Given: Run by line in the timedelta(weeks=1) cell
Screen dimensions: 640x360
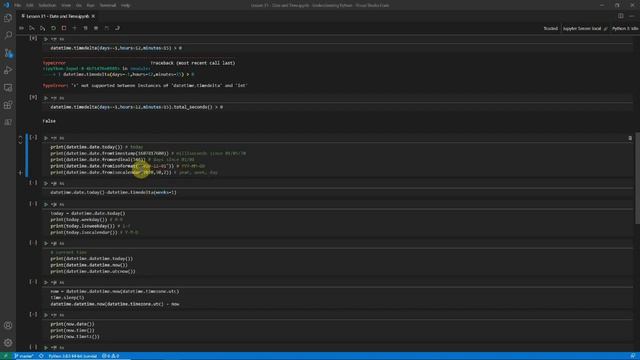Looking at the screenshot, I should (x=53, y=183).
